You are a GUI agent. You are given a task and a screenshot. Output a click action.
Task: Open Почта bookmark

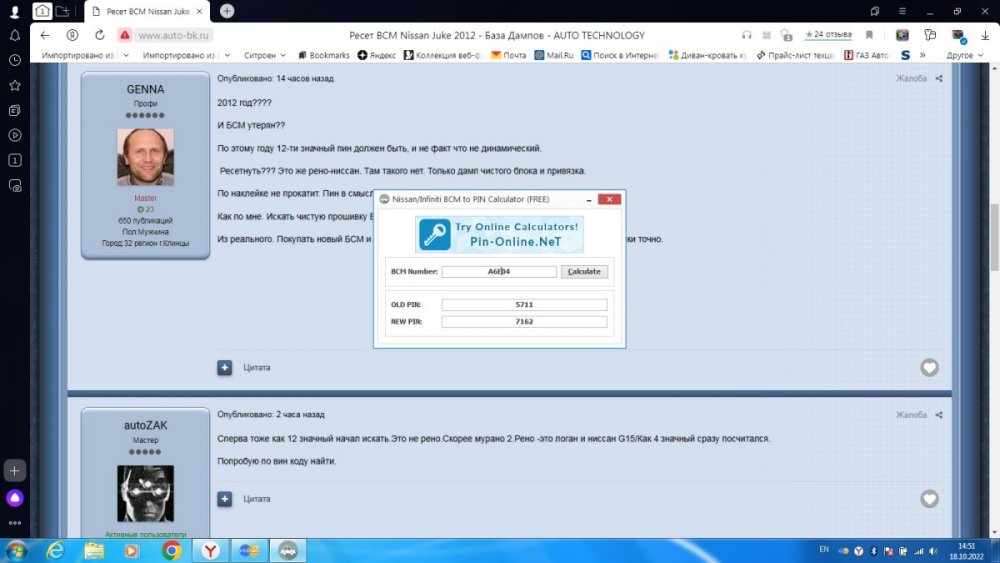tap(508, 55)
